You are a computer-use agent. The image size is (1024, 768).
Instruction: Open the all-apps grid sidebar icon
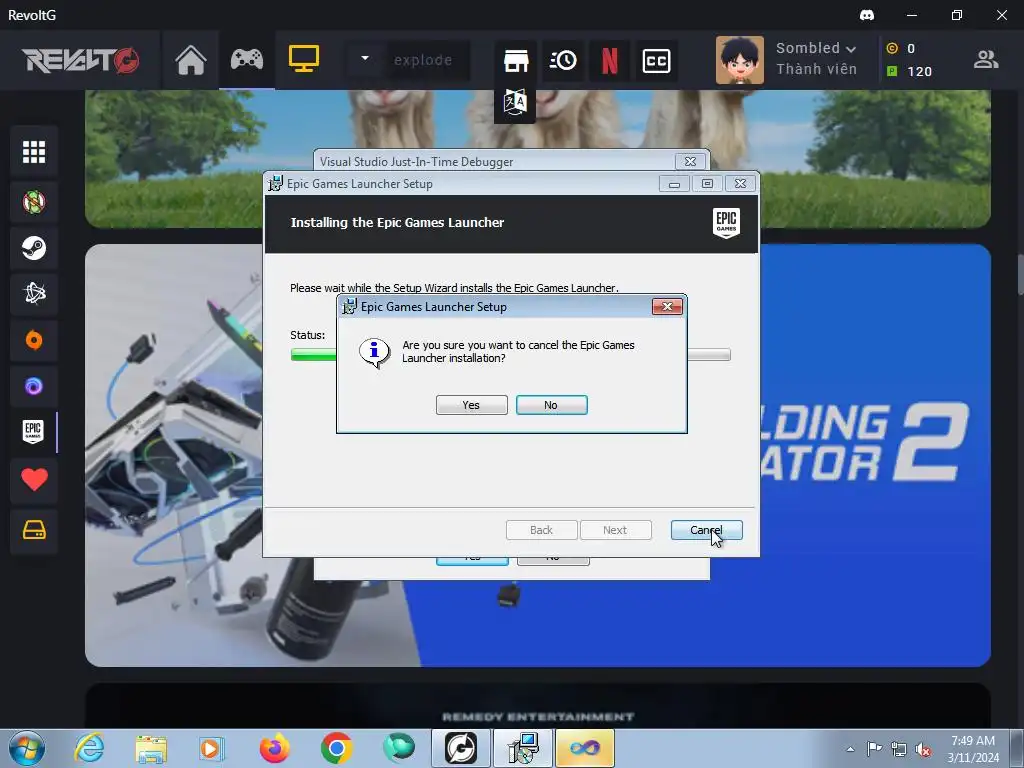coord(34,152)
